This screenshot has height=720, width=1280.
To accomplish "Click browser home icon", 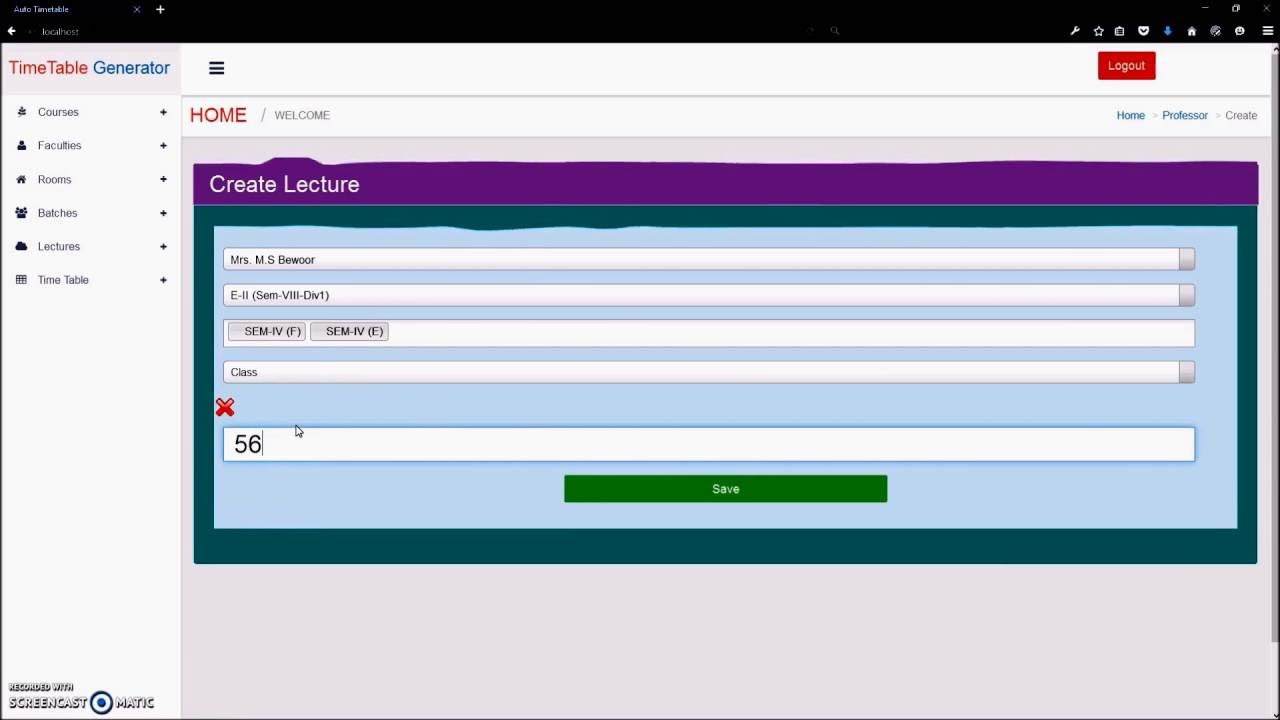I will pos(1191,31).
